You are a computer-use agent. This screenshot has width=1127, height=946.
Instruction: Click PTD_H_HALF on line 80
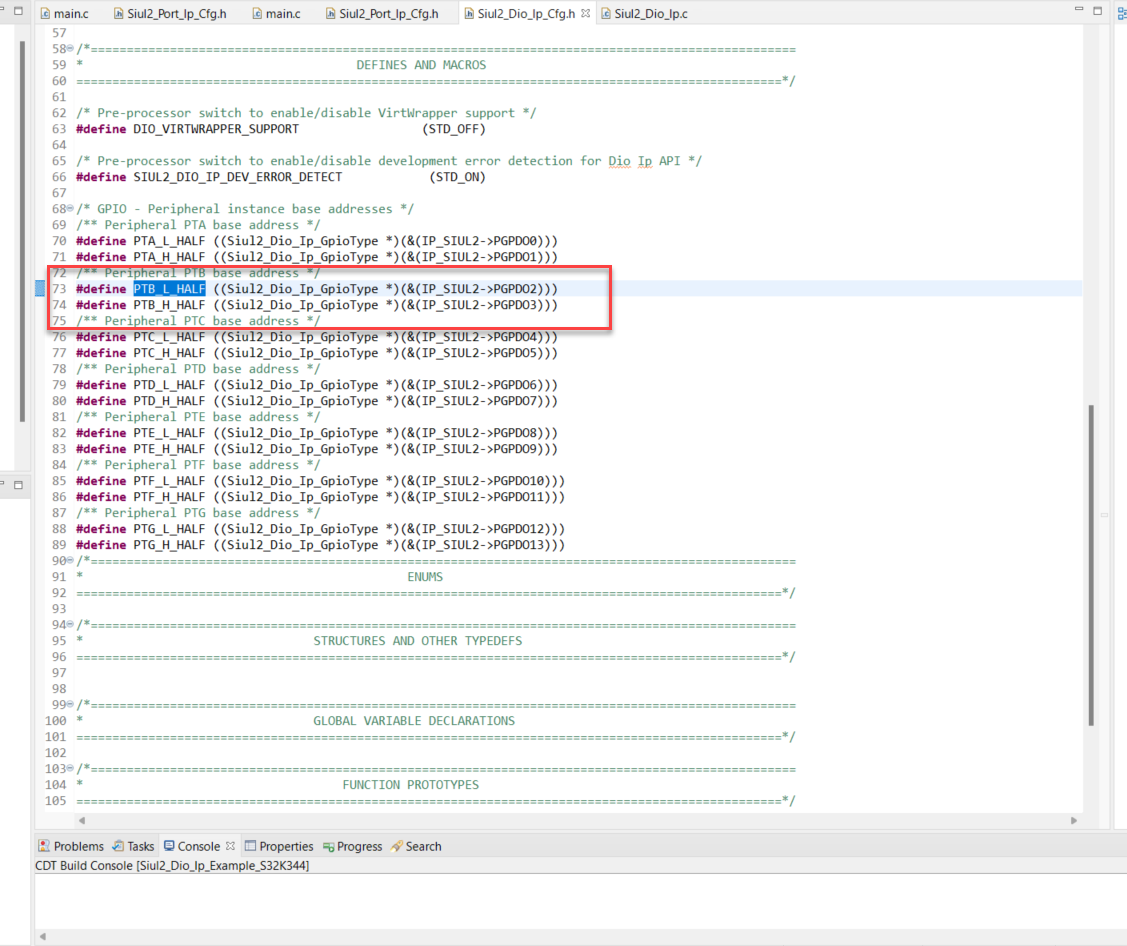[x=170, y=401]
